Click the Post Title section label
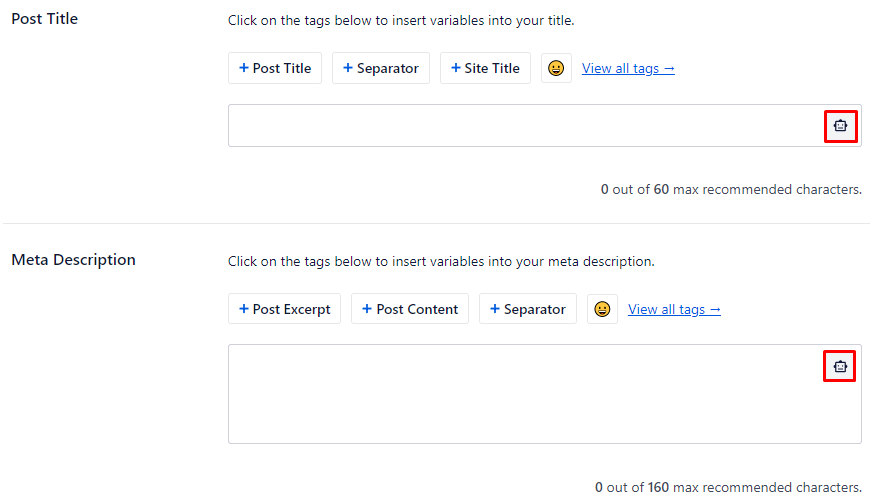Screen dimensions: 887x503 tap(44, 19)
